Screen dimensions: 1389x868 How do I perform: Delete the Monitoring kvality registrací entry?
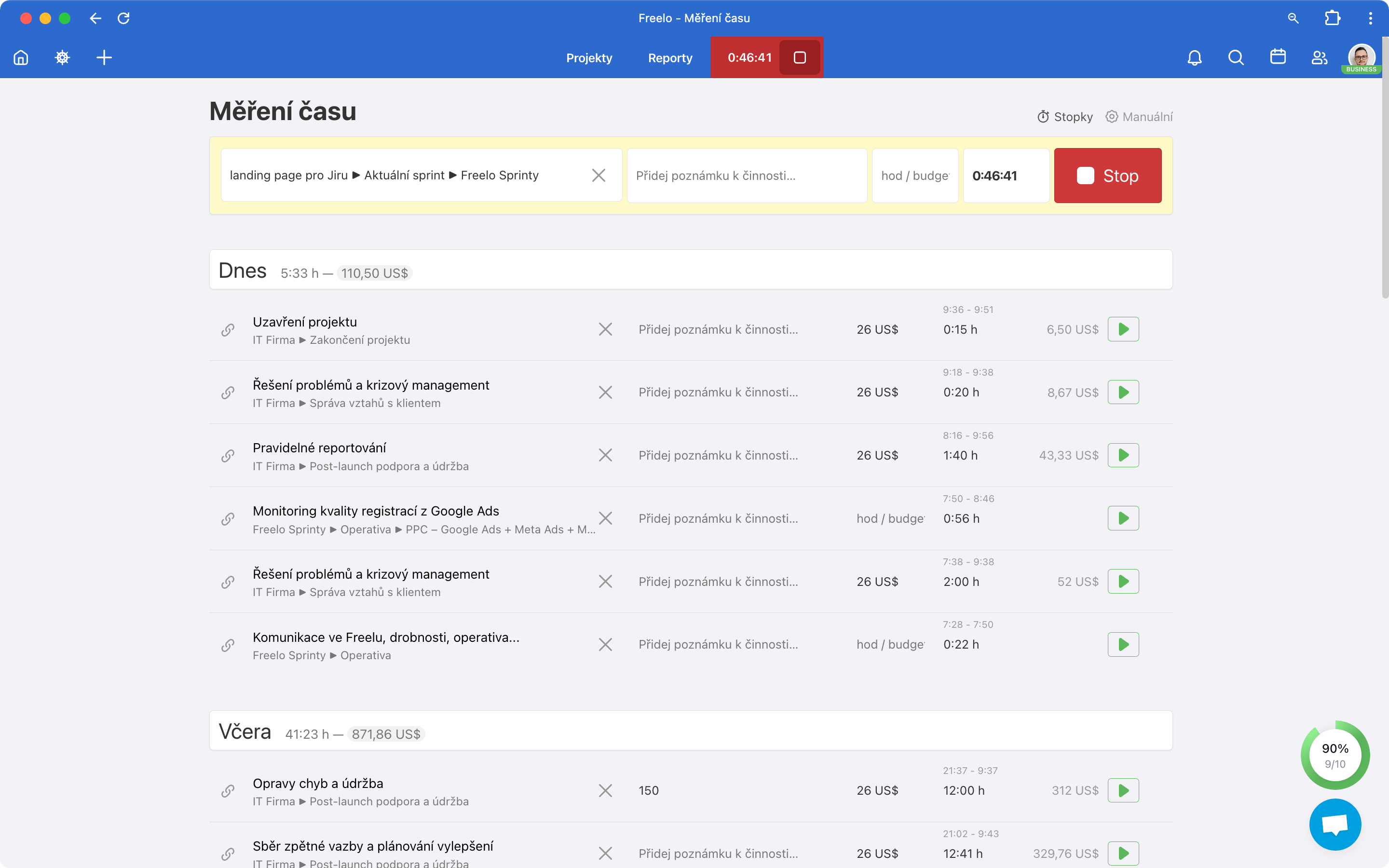[605, 518]
